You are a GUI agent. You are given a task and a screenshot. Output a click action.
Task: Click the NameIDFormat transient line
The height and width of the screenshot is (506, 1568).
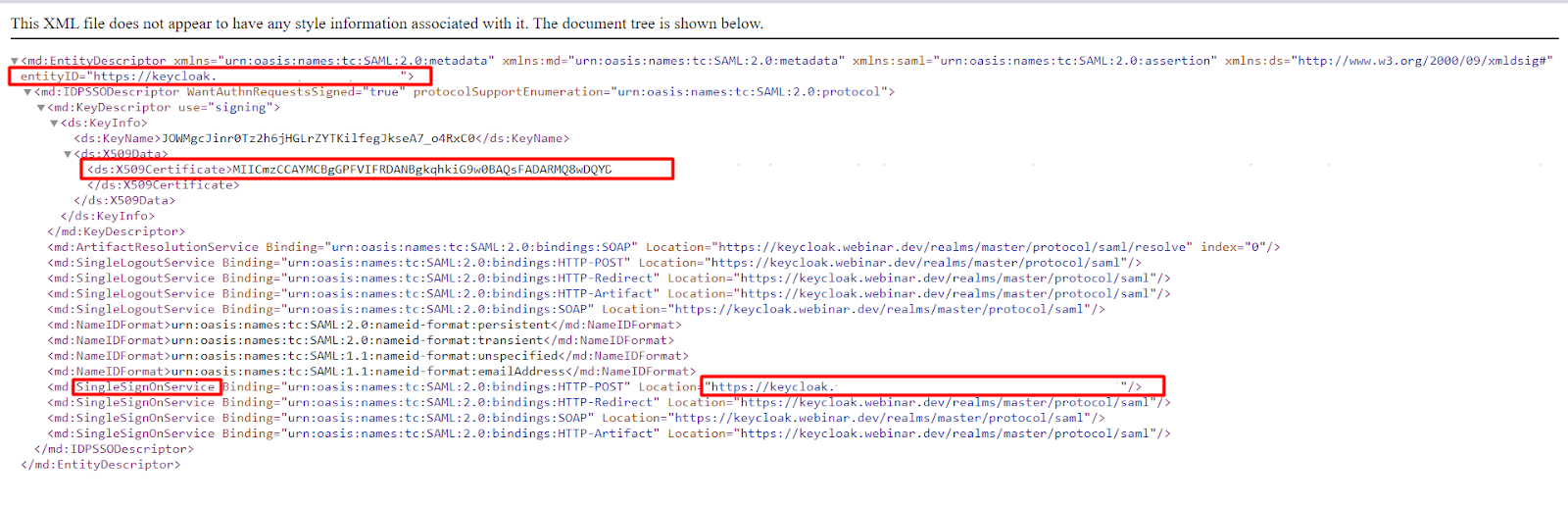[x=361, y=340]
